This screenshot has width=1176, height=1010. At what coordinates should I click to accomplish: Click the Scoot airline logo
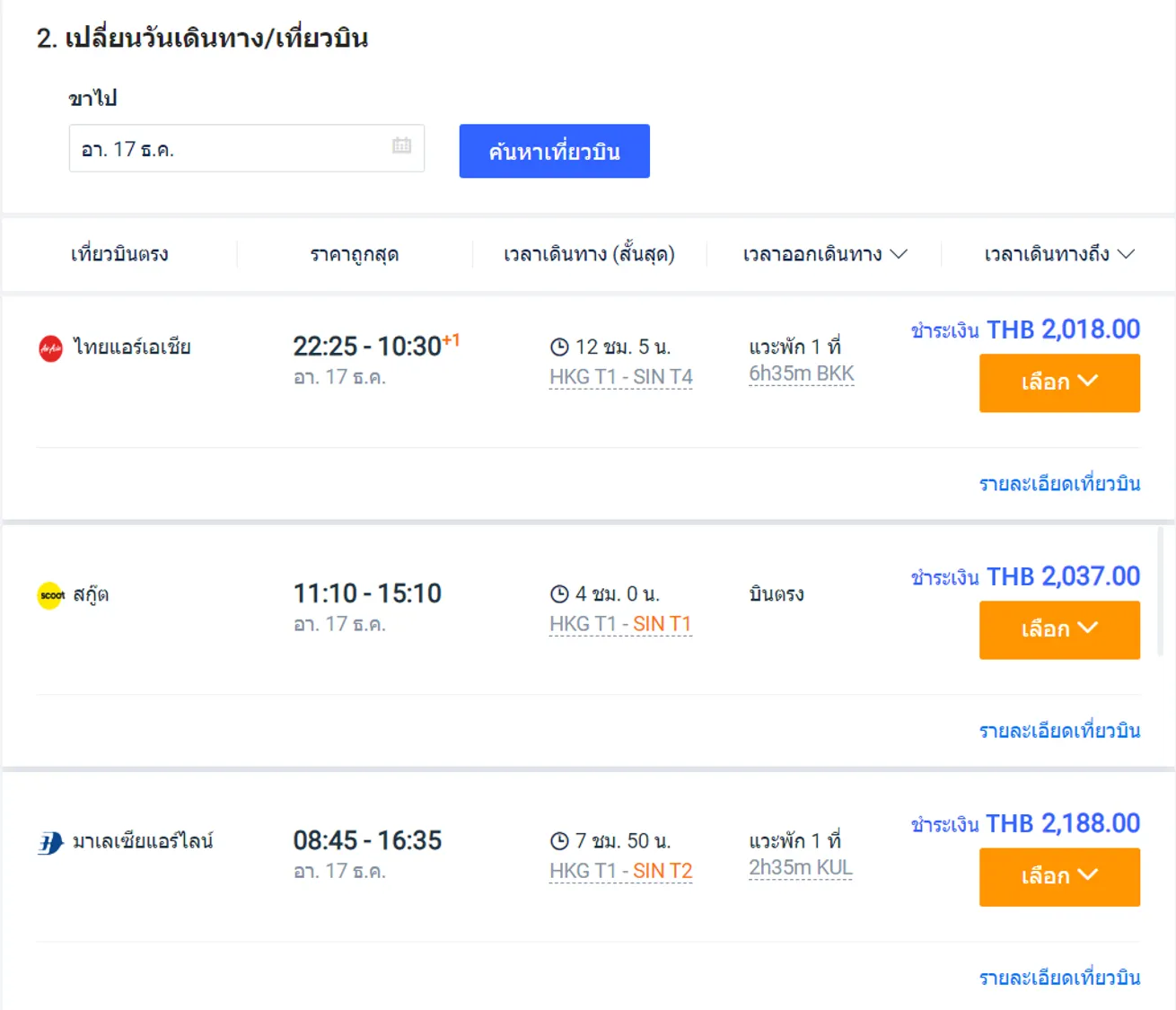51,594
